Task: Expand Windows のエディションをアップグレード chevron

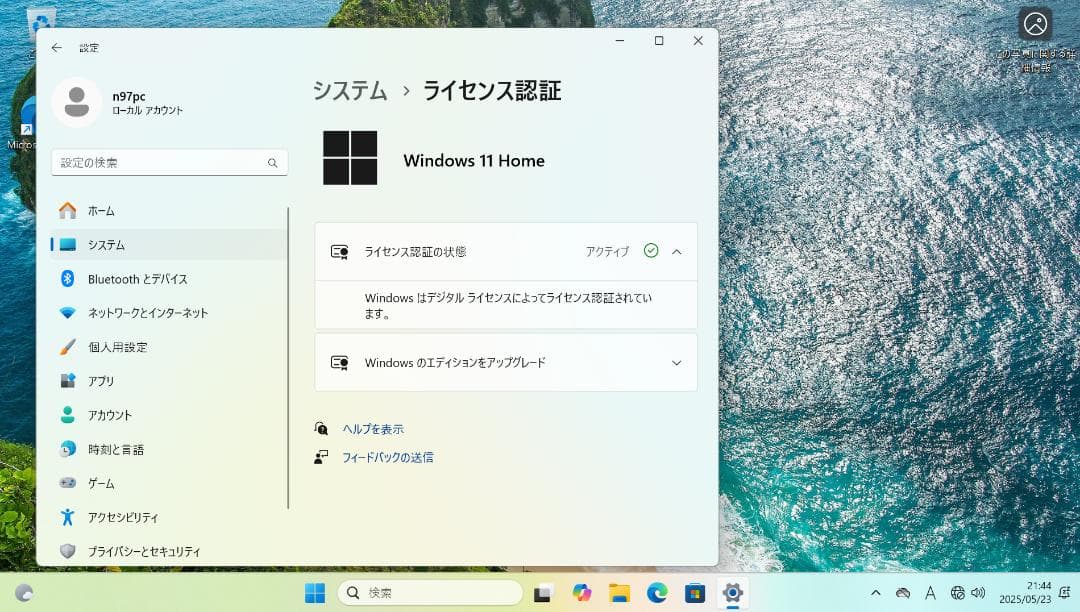Action: pos(676,363)
